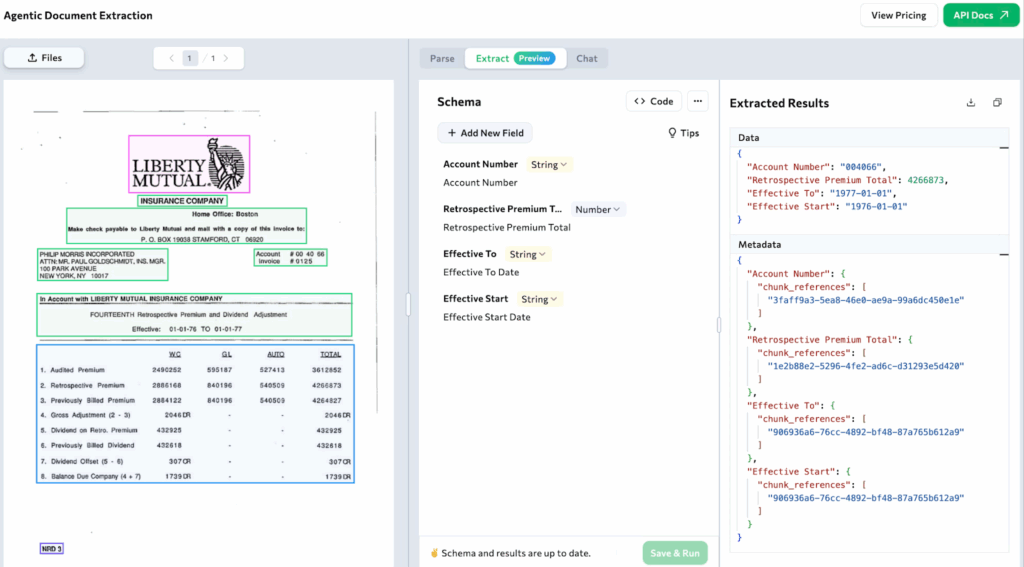Open the schema more options menu
The height and width of the screenshot is (567, 1024).
pos(697,101)
